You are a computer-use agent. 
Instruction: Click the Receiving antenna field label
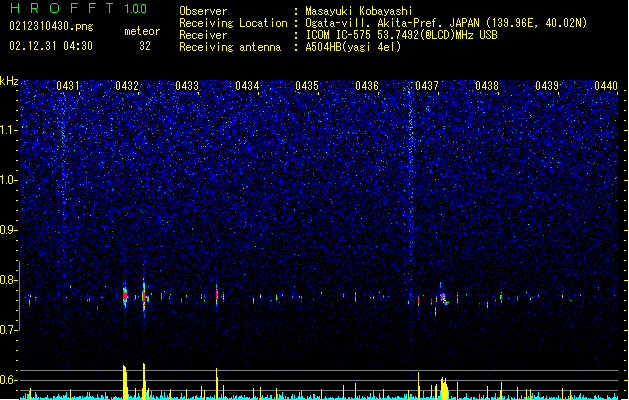(x=230, y=47)
